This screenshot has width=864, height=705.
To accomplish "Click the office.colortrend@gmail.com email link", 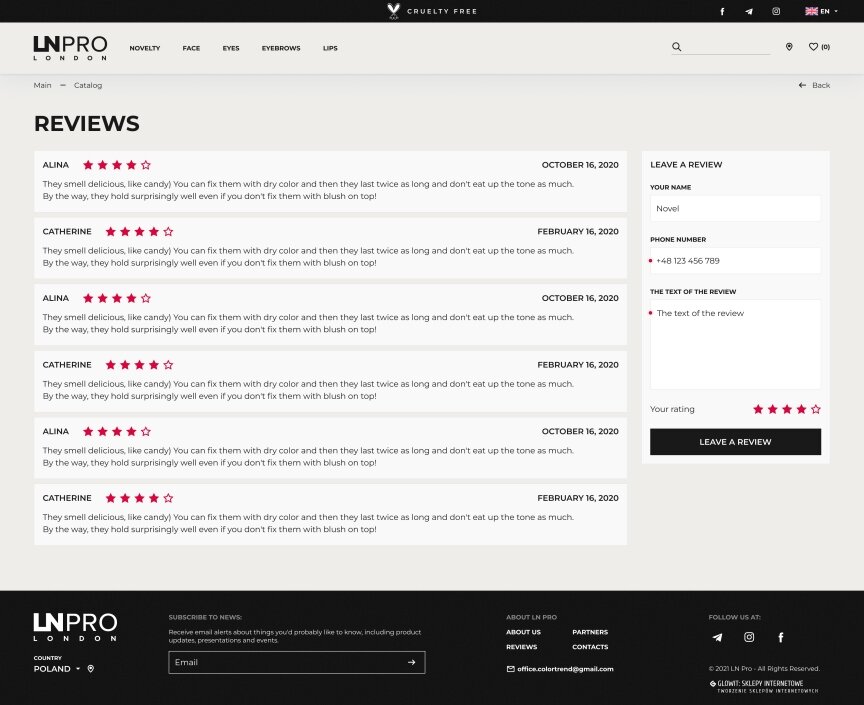I will coord(560,669).
